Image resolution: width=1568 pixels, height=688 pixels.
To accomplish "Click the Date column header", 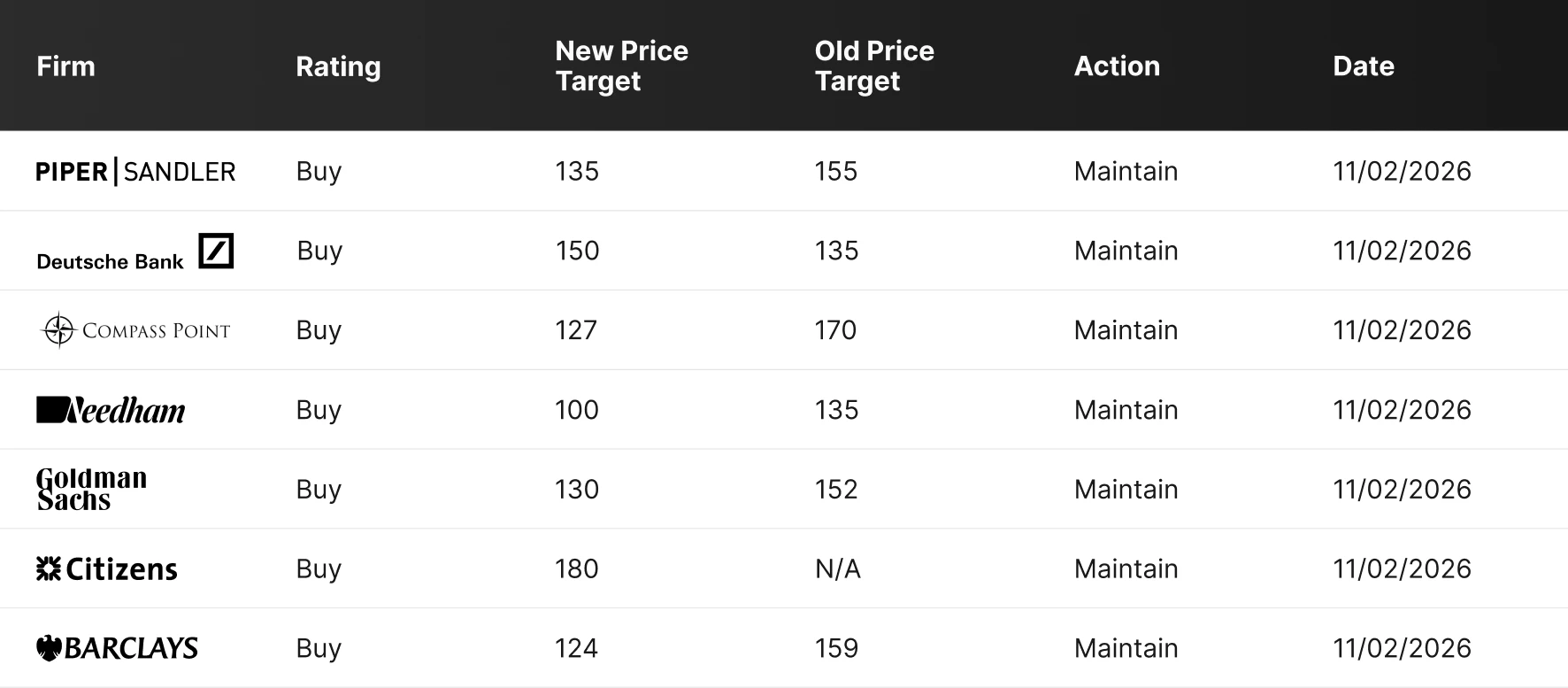I will (1364, 66).
